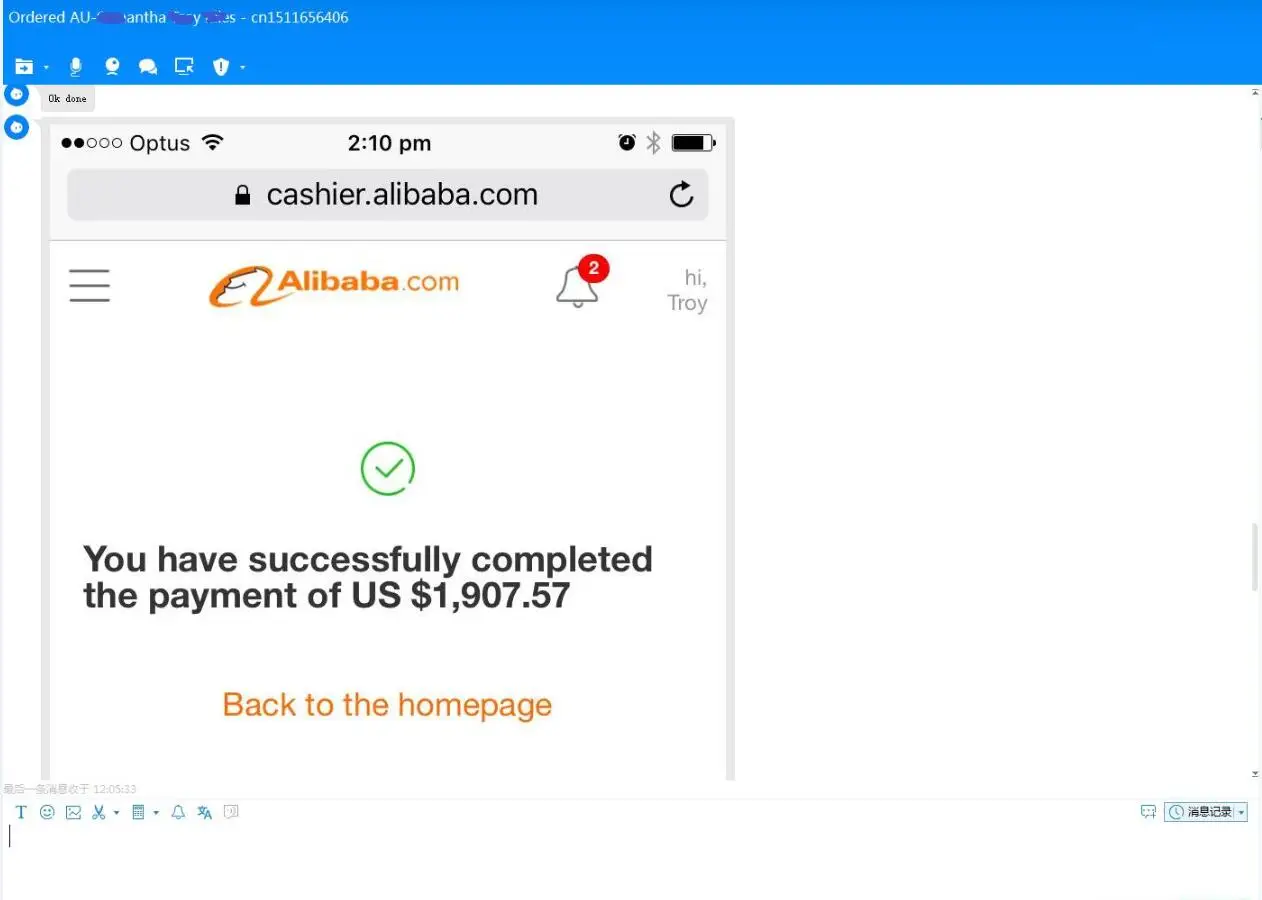Click the translate icon in message toolbar

[204, 812]
